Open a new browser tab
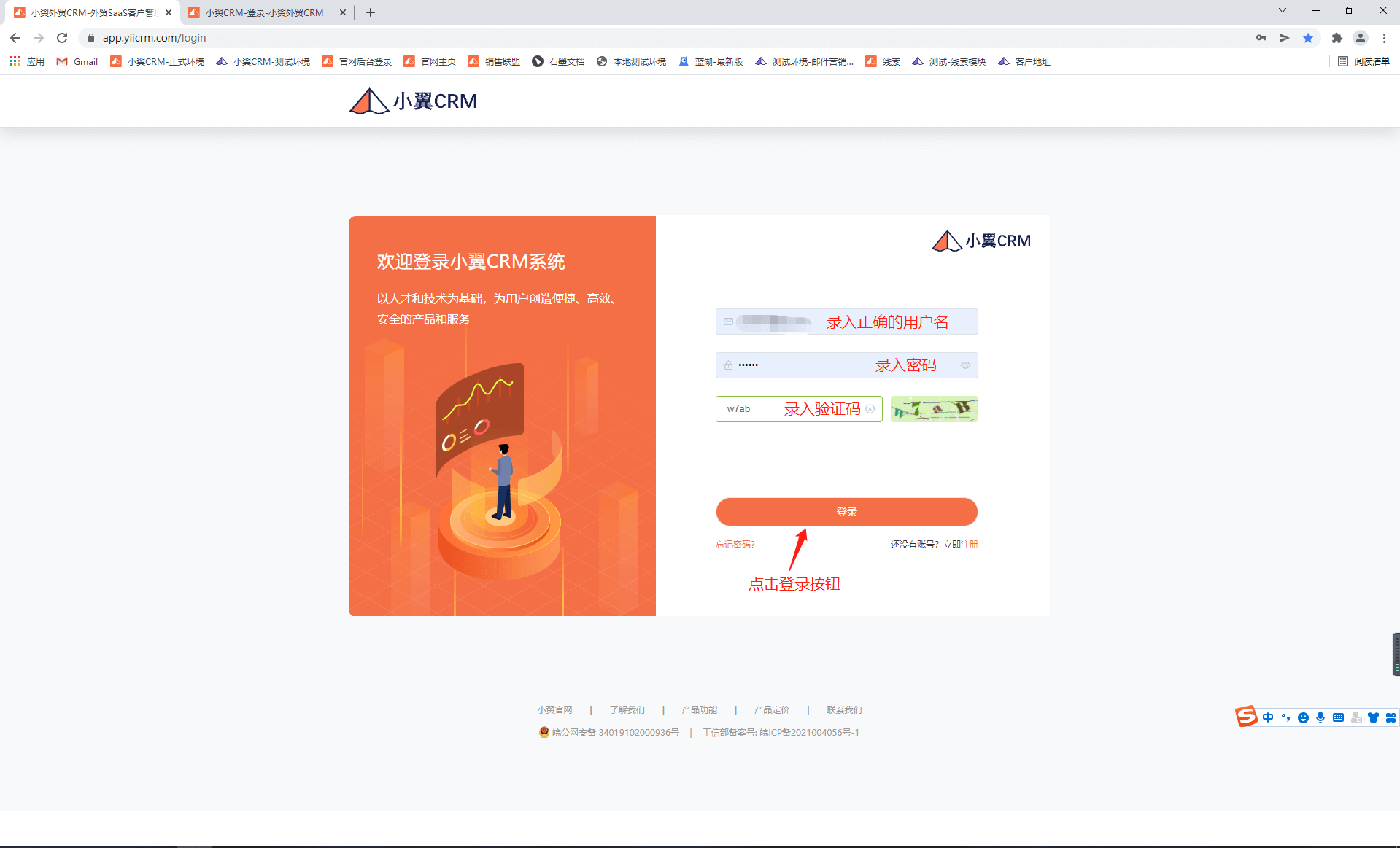This screenshot has height=848, width=1400. (371, 12)
